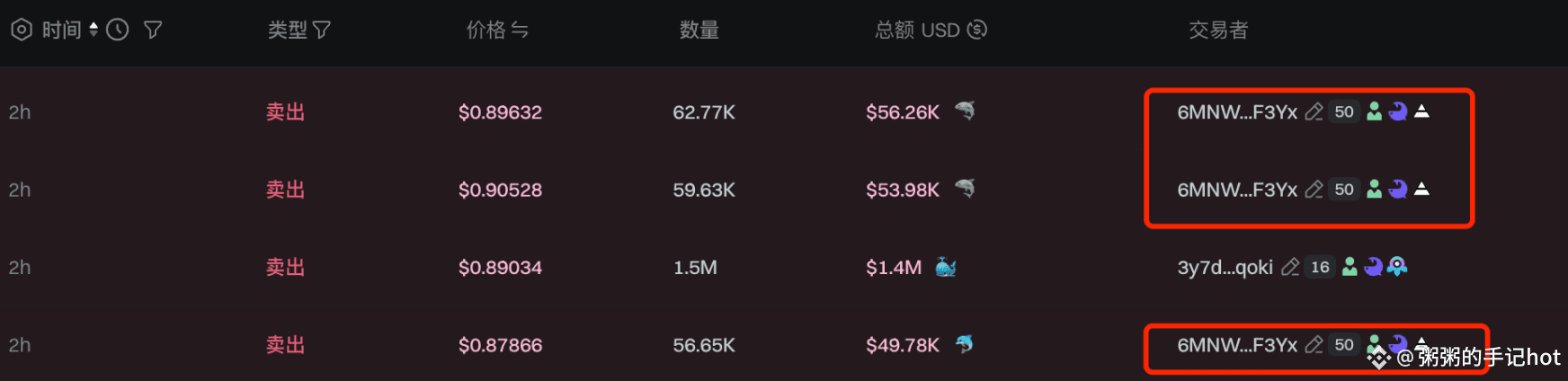
Task: Click the hexagon settings icon beside 时间
Action: coord(22,30)
